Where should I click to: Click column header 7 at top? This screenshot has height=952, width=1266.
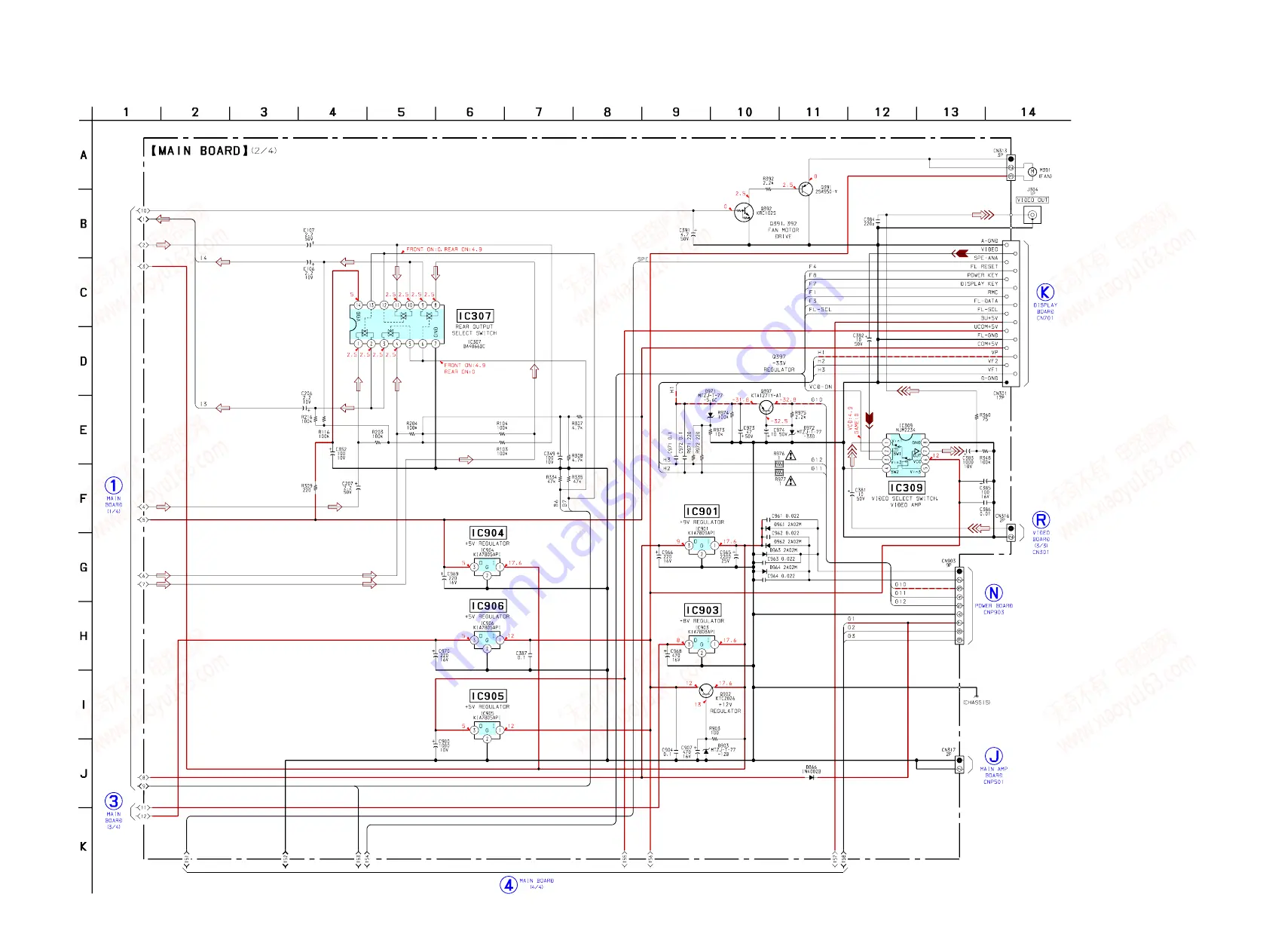tap(539, 112)
